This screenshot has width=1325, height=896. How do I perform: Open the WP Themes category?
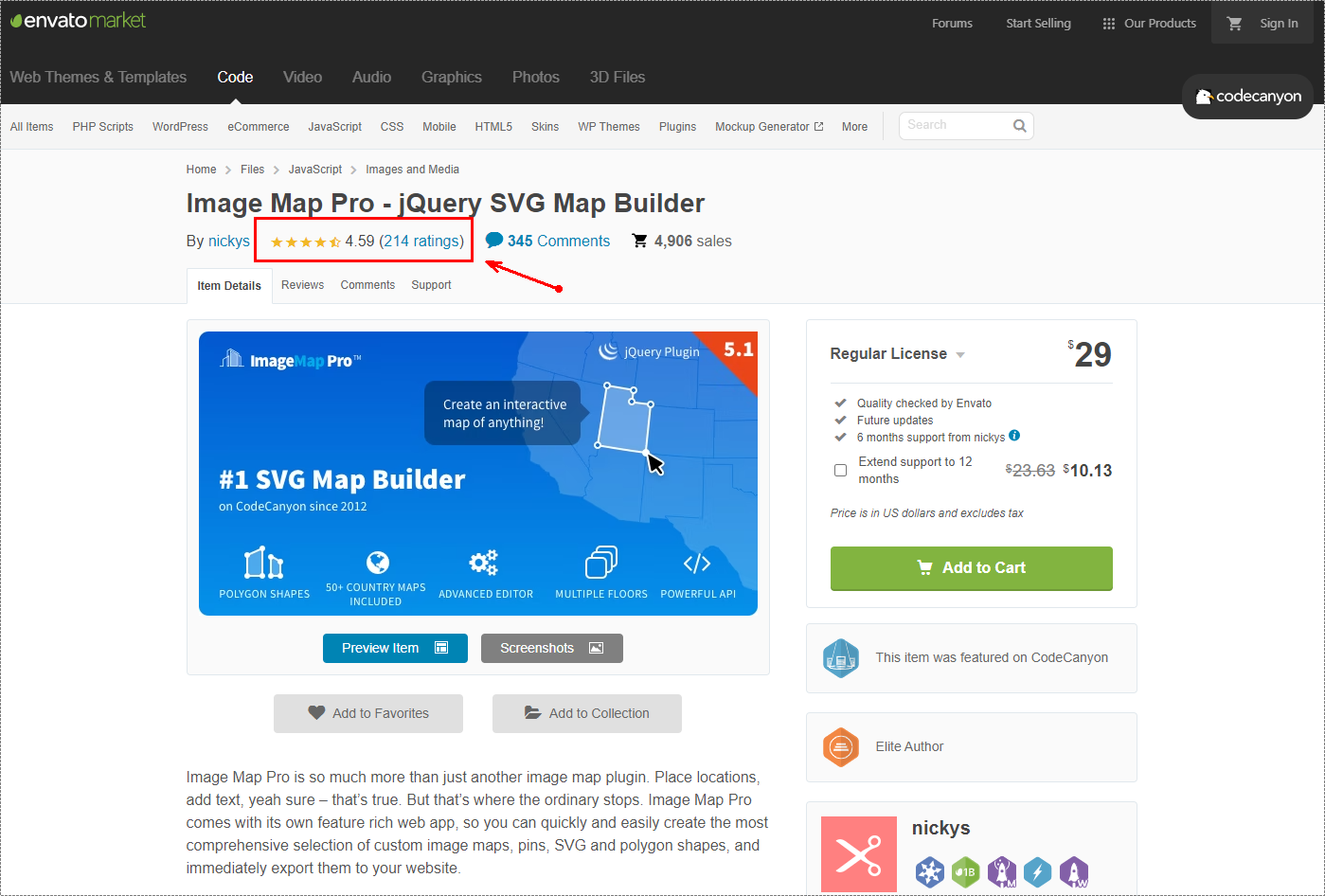pos(609,127)
